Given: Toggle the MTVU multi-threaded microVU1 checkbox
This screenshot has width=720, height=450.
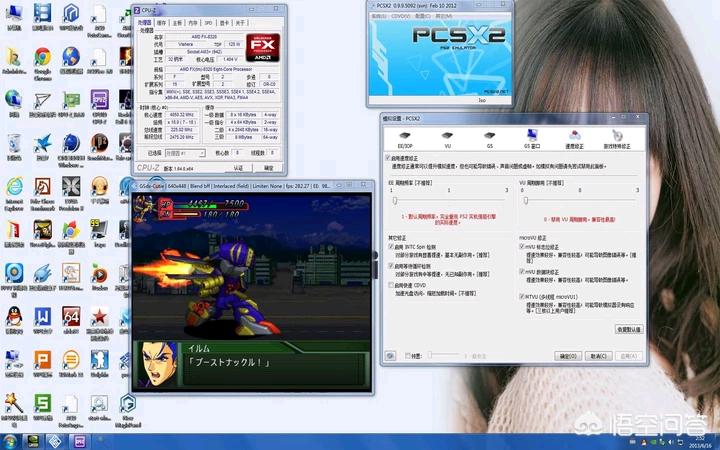Looking at the screenshot, I should pyautogui.click(x=522, y=297).
